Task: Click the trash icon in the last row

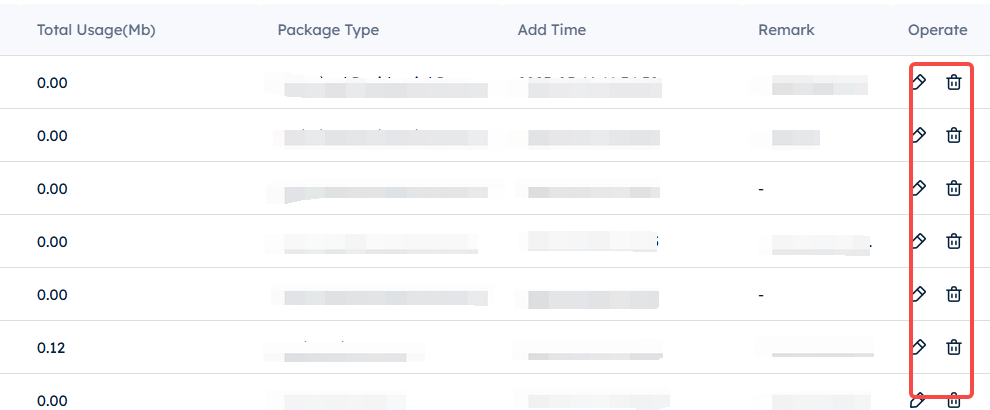Action: tap(953, 401)
